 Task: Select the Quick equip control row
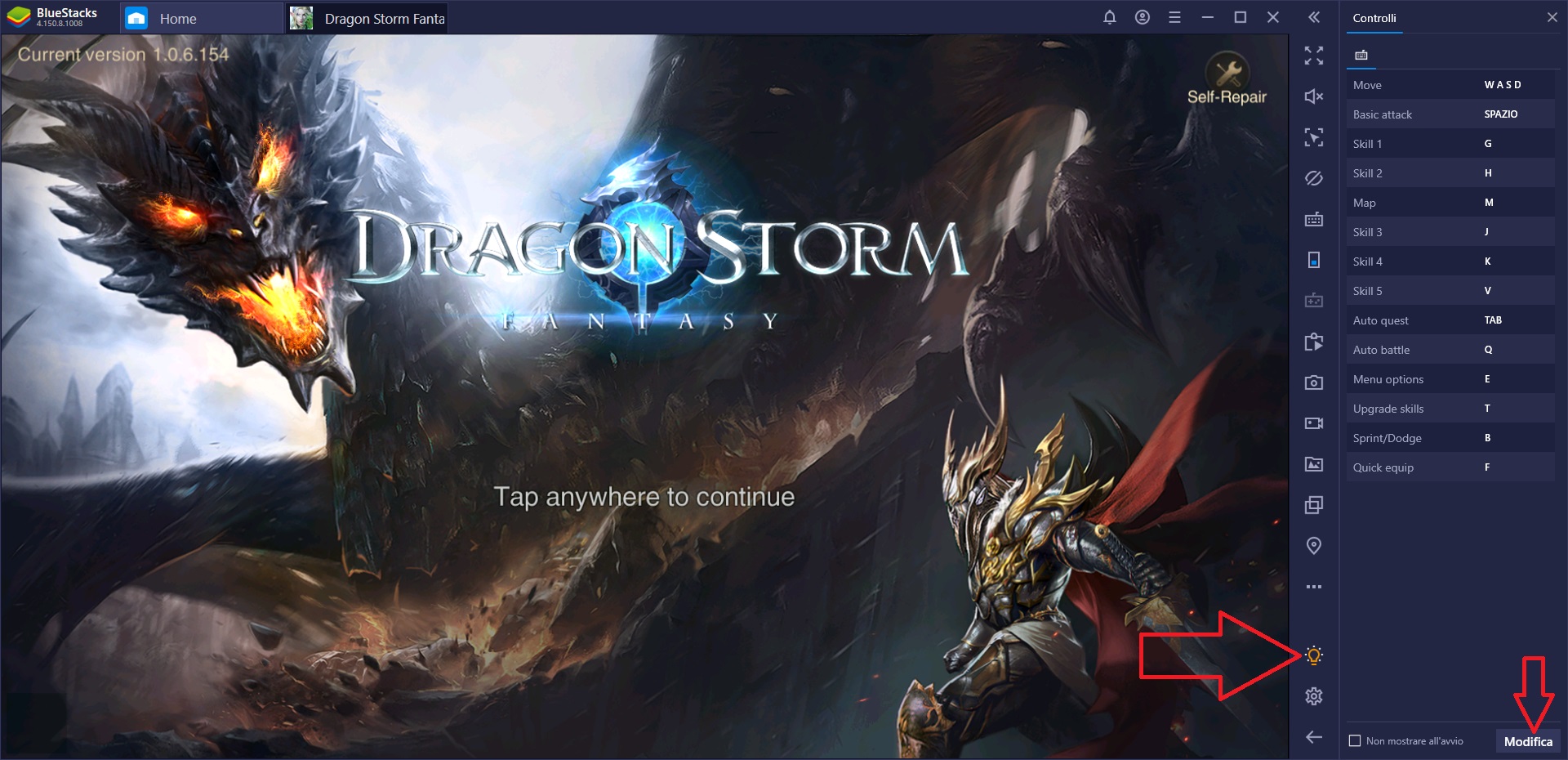tap(1450, 467)
